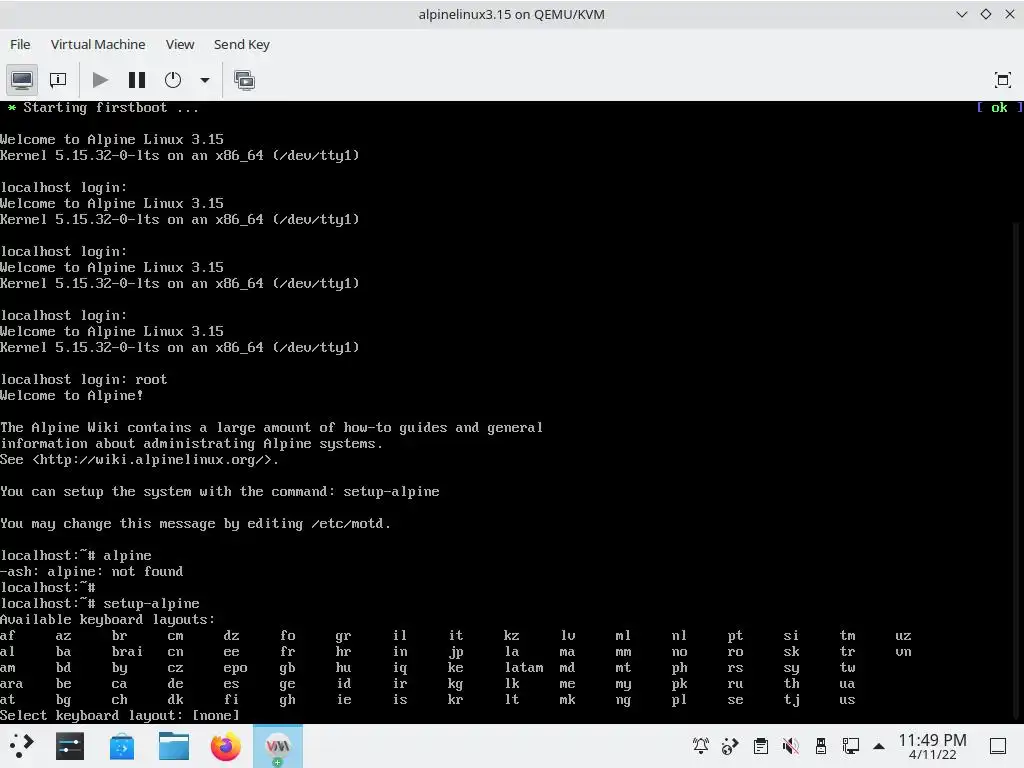Viewport: 1024px width, 768px height.
Task: Switch to fullscreen view
Action: click(x=1002, y=80)
